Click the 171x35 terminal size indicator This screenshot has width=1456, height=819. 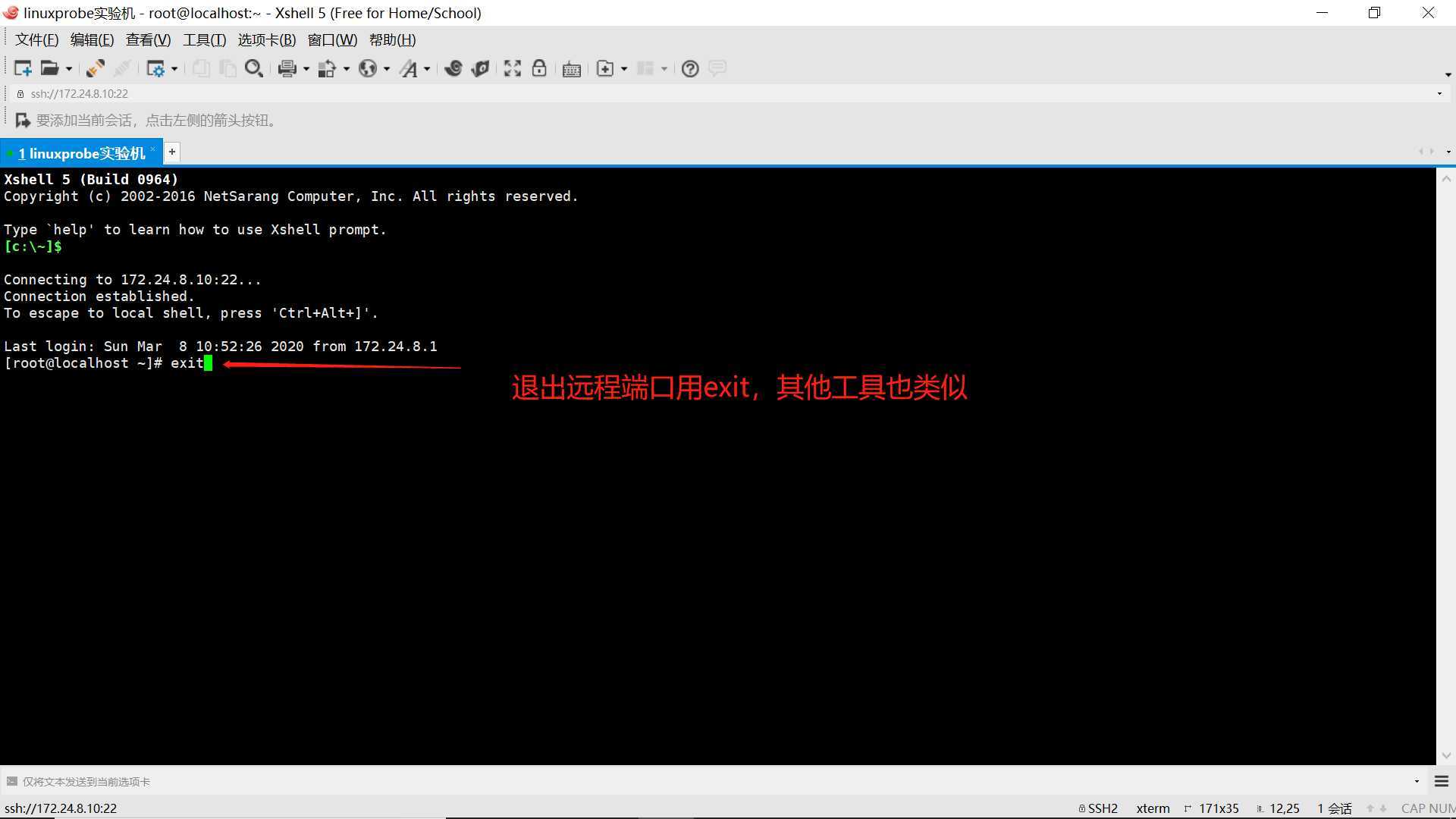[1212, 808]
